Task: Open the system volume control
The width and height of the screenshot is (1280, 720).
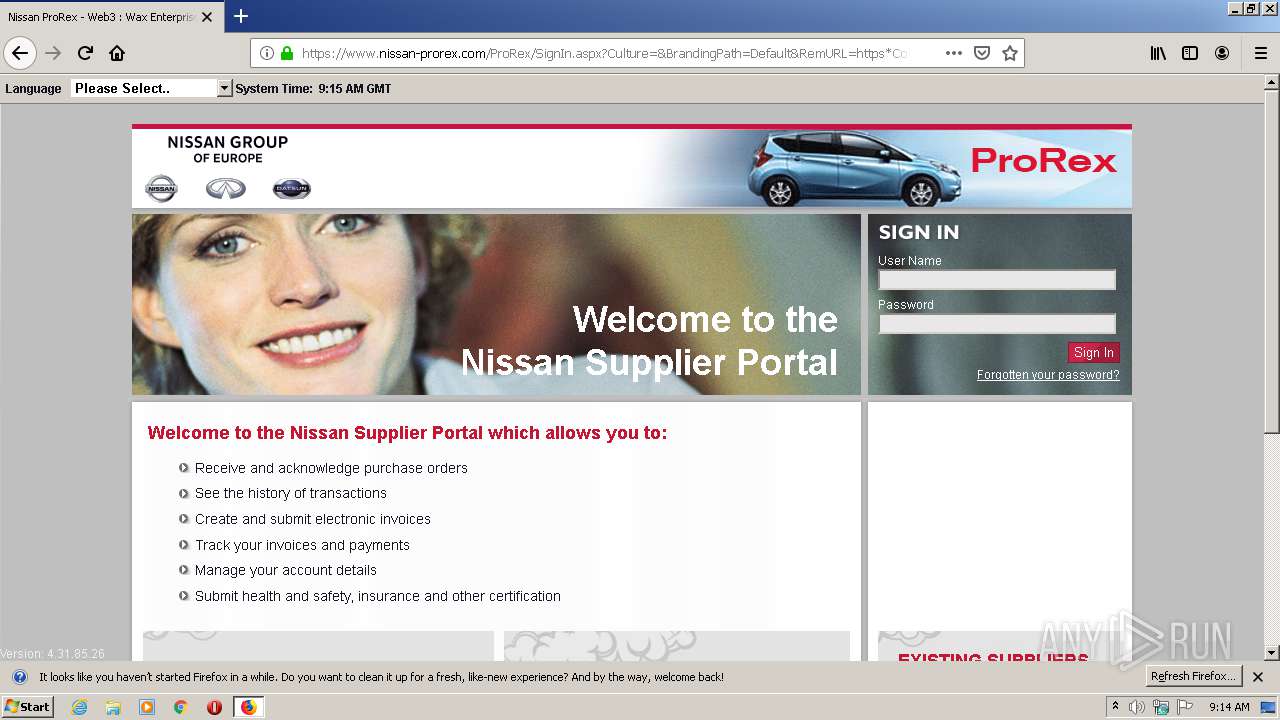Action: point(1137,707)
